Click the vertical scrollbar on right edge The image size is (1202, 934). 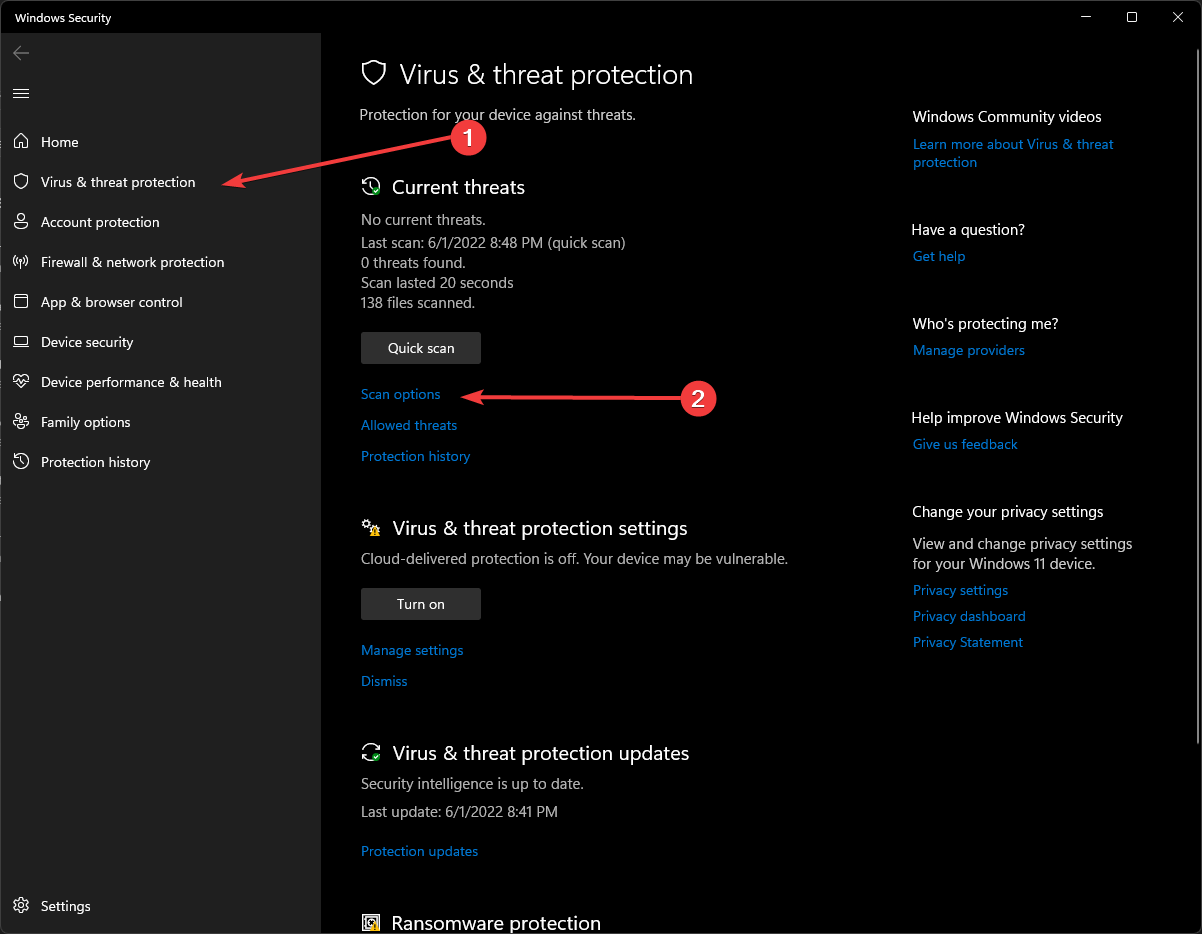pos(1196,400)
